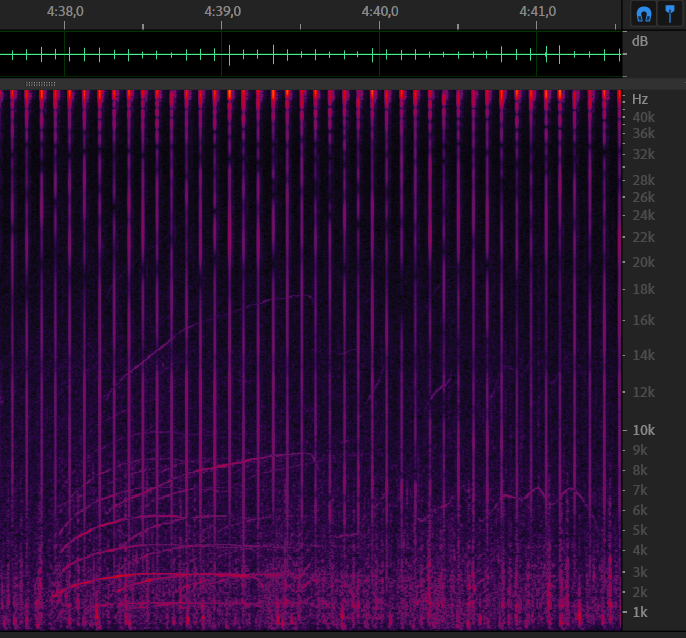Click the 4:38,0 mark on time ruler
This screenshot has width=686, height=638.
tap(65, 12)
